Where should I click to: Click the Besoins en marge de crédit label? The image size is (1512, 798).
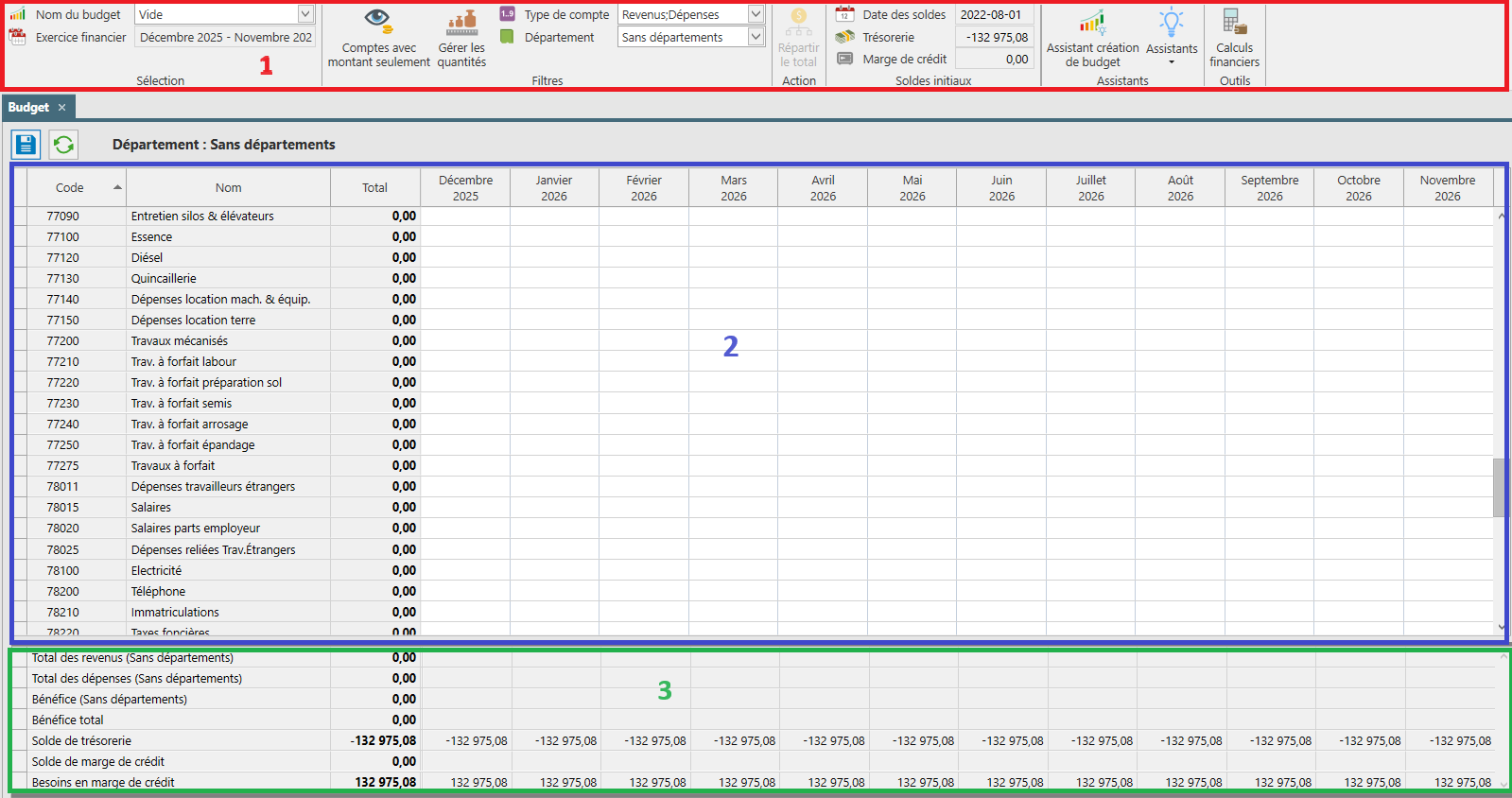(x=103, y=782)
